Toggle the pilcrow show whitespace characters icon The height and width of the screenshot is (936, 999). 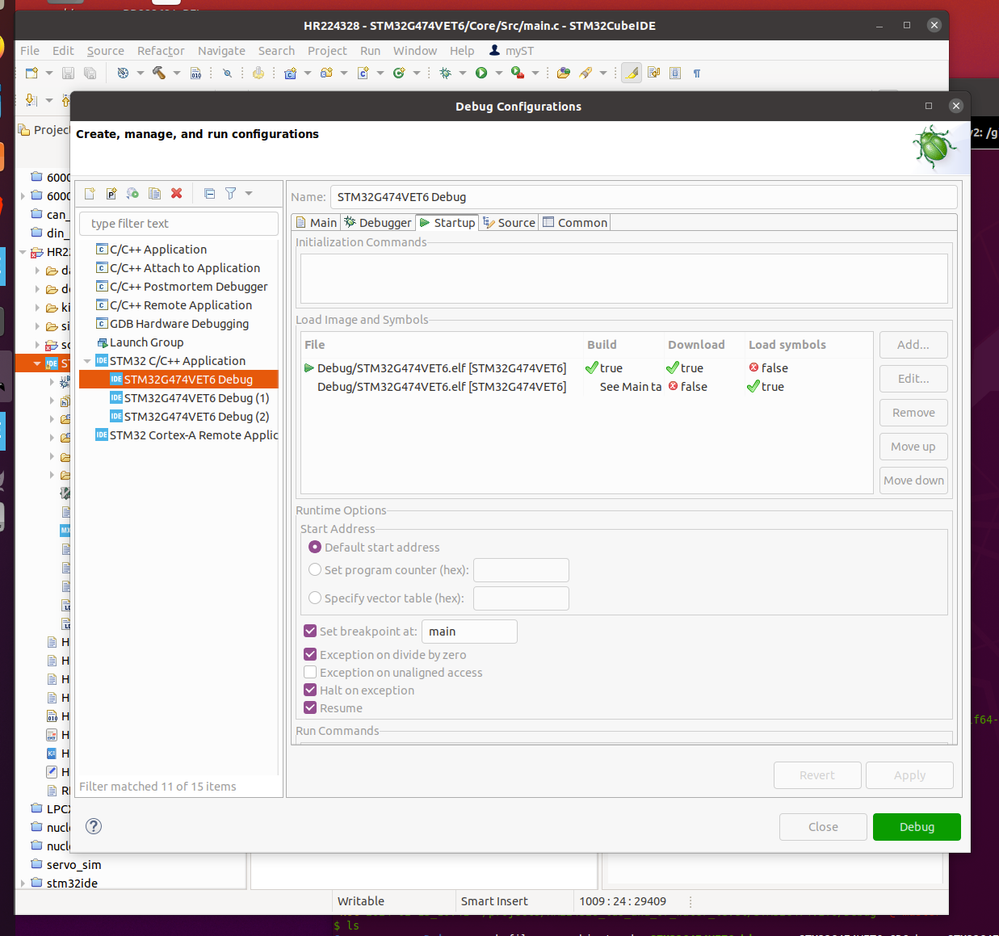(697, 73)
